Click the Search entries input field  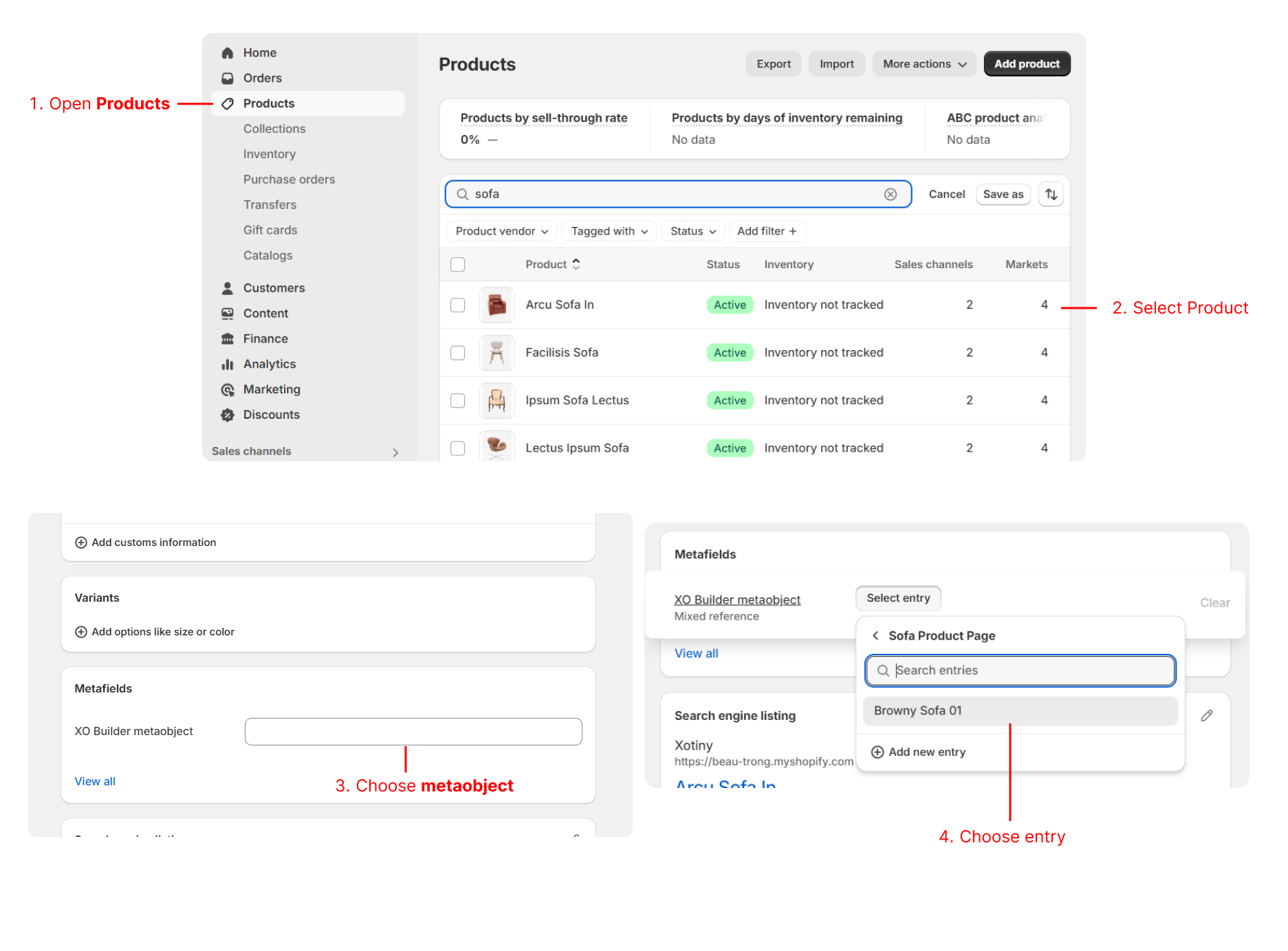pyautogui.click(x=1020, y=670)
